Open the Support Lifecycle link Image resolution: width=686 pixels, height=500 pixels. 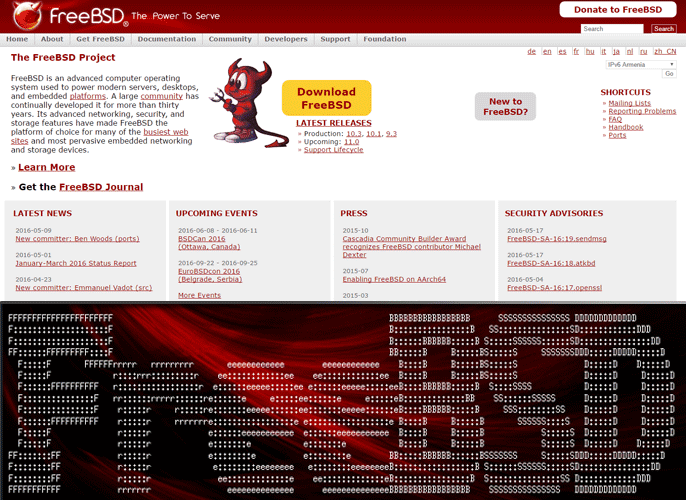[x=333, y=150]
